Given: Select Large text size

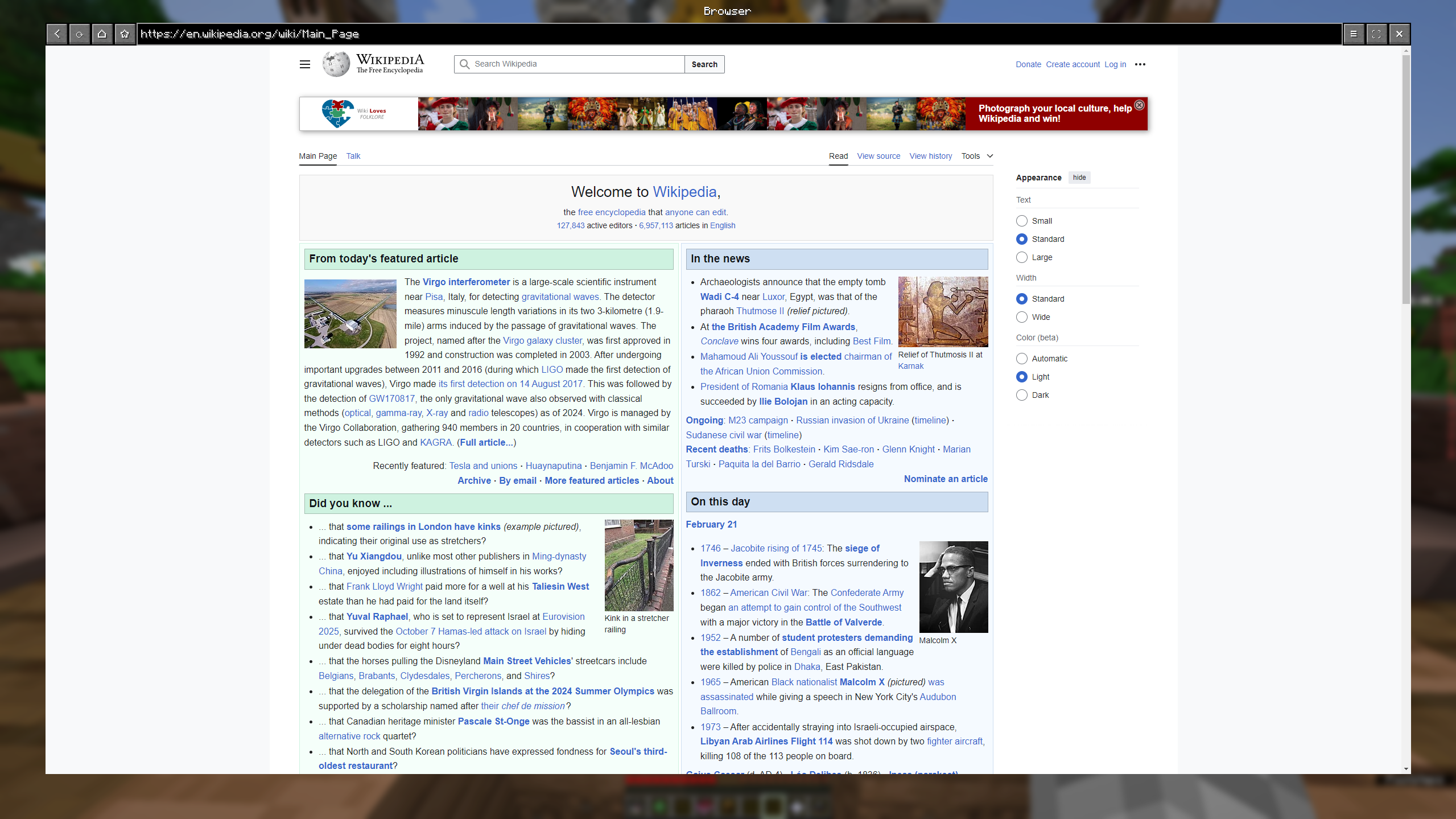Looking at the screenshot, I should point(1022,257).
